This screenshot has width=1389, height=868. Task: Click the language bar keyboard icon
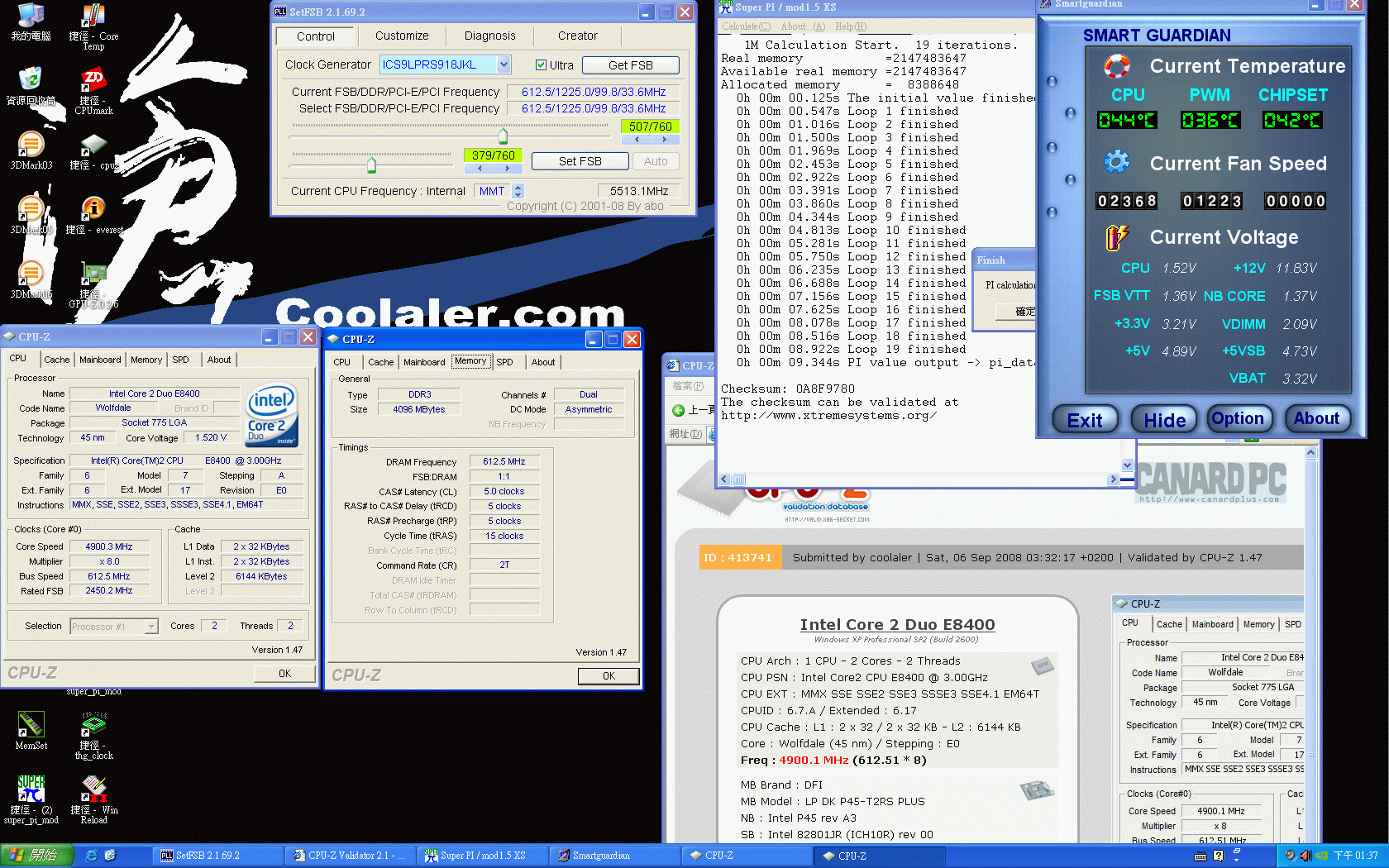coord(1200,856)
